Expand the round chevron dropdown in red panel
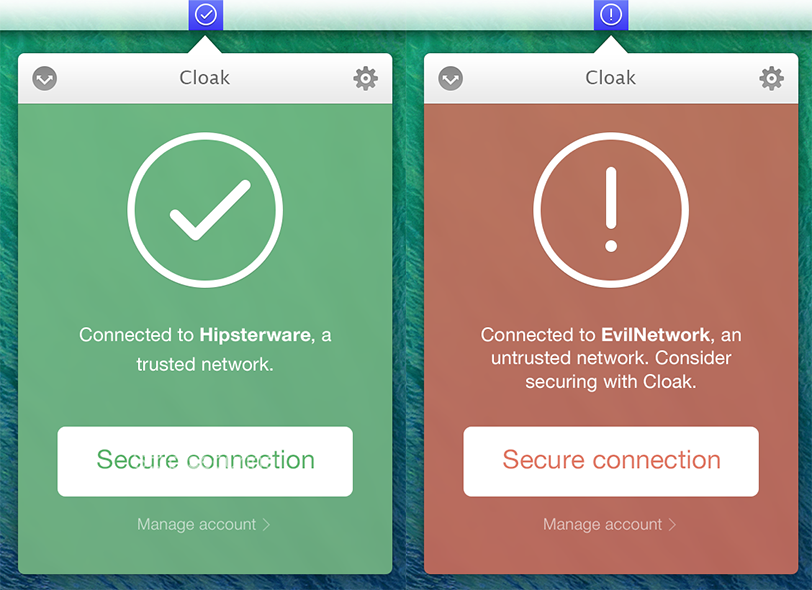812x590 pixels. (x=451, y=78)
